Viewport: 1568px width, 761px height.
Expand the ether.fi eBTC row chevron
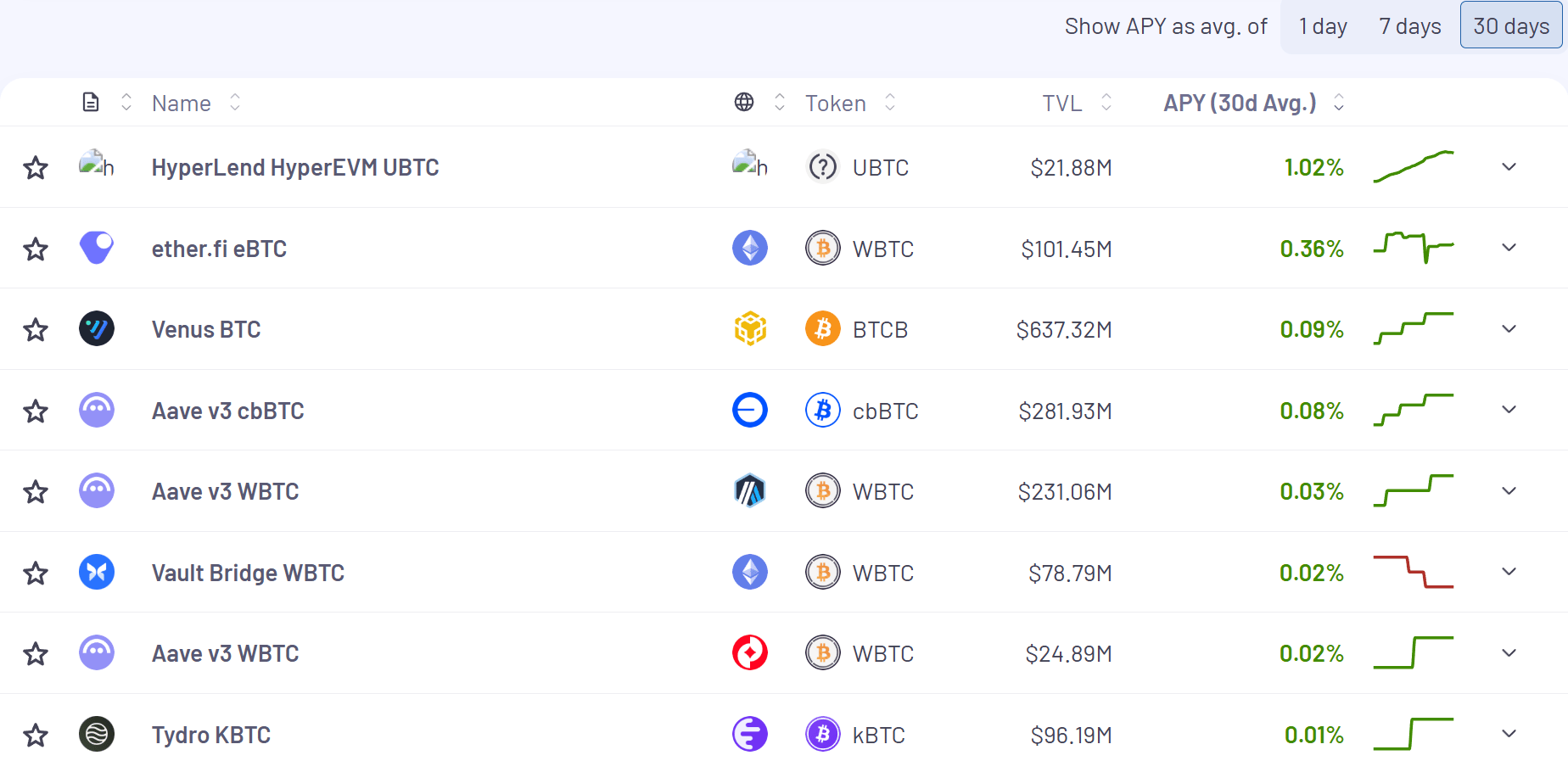pyautogui.click(x=1509, y=247)
